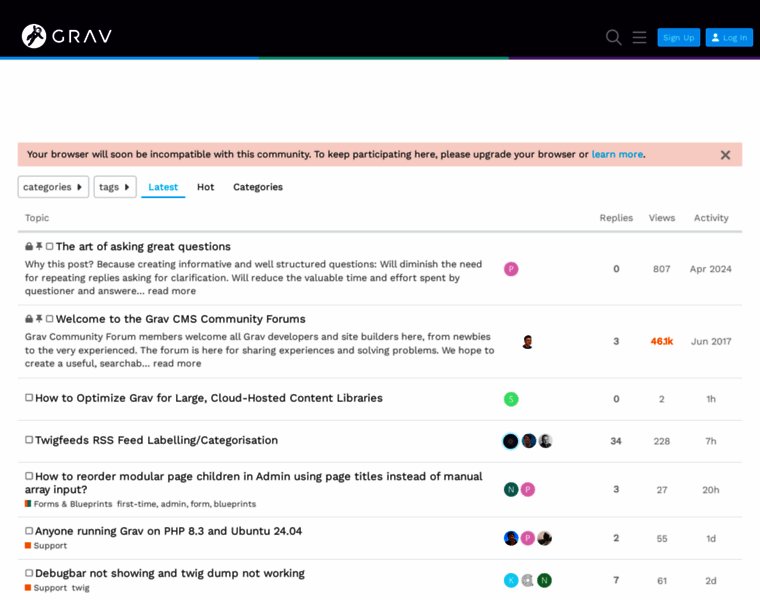Click the 'Topic' column header
Viewport: 760px width, 600px height.
37,218
